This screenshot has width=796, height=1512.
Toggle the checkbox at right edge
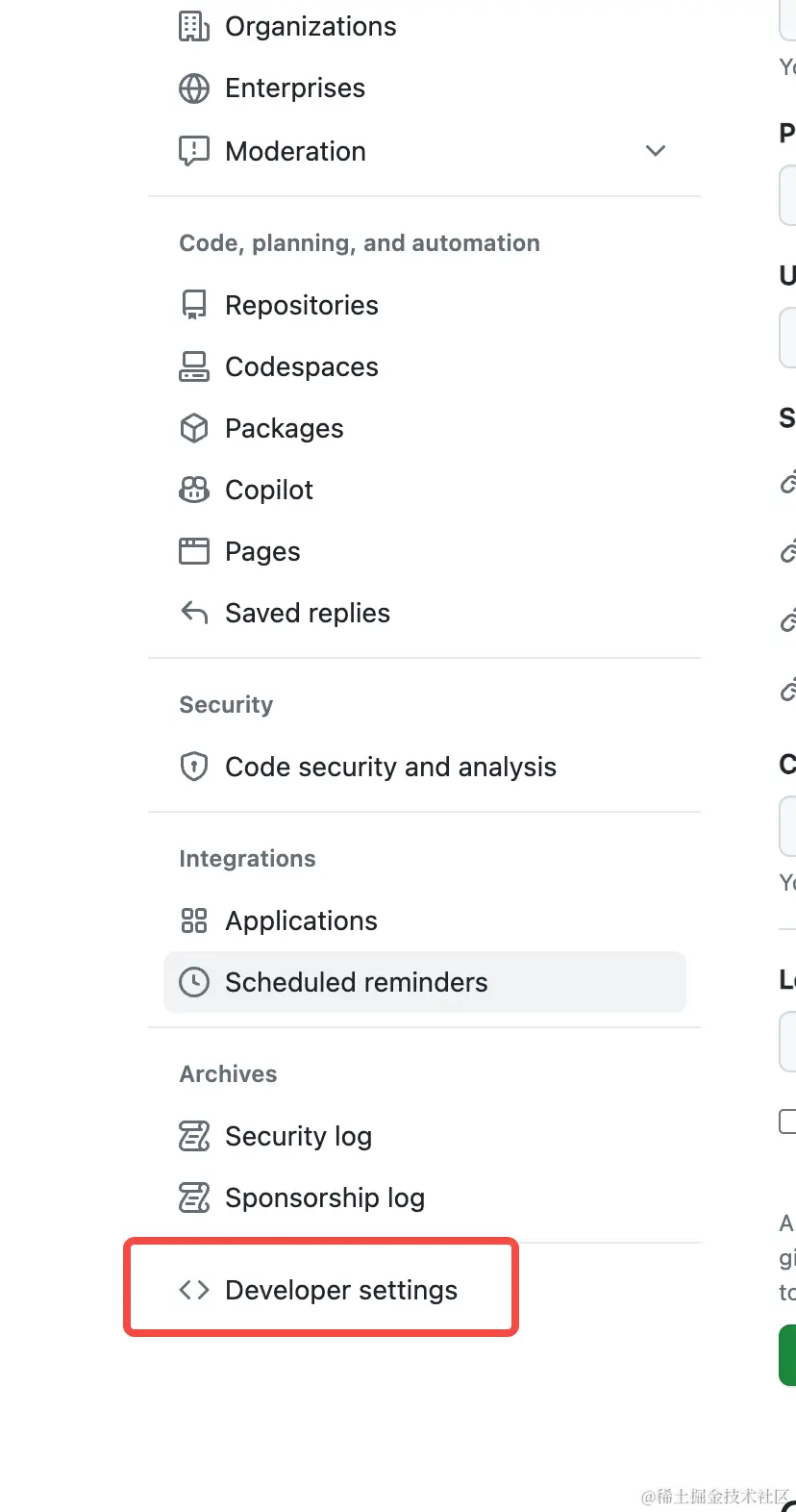(787, 1121)
